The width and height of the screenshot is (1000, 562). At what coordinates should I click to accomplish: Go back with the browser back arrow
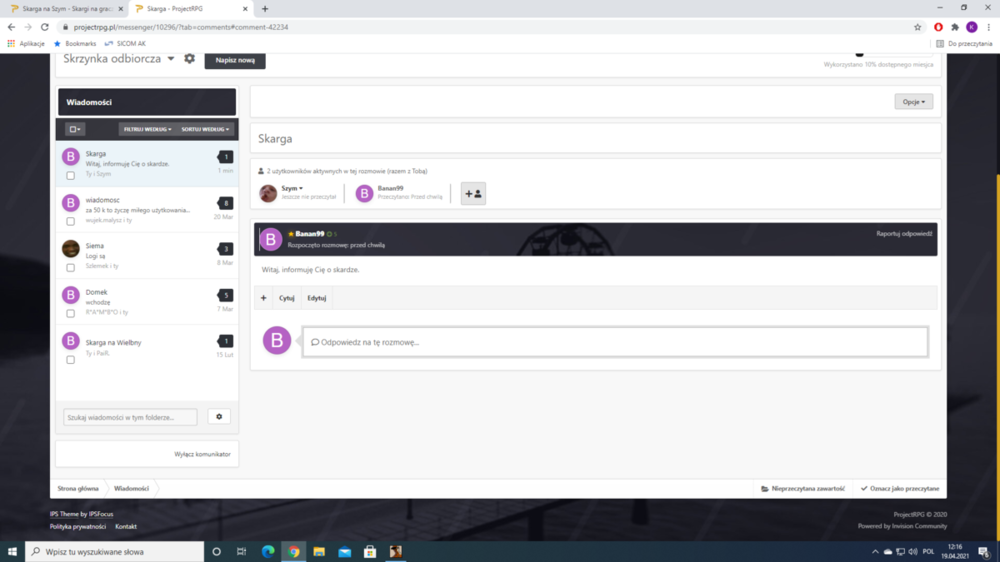click(x=11, y=27)
